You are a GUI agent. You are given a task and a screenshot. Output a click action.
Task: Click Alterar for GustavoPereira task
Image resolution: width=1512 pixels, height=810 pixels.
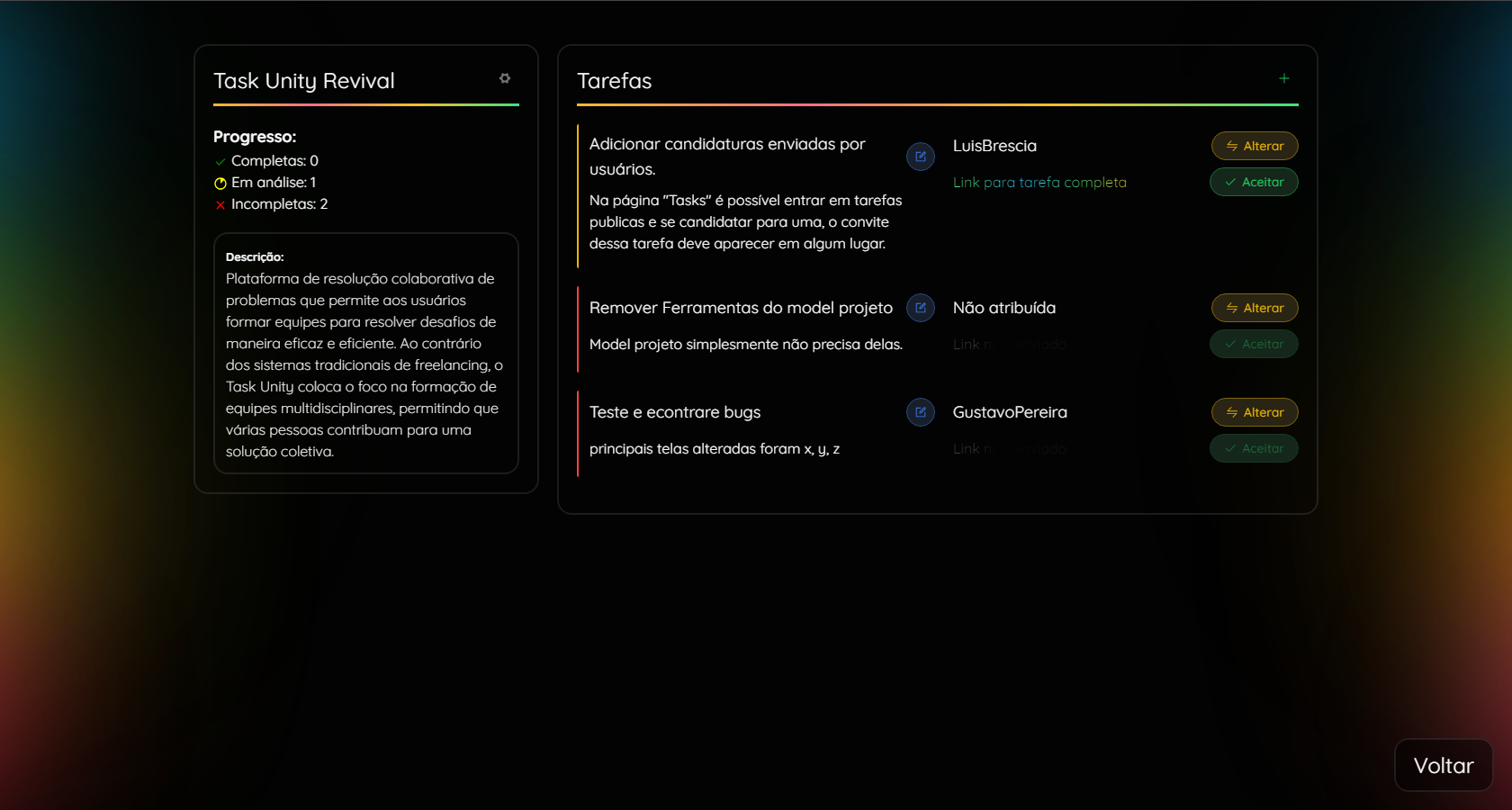coord(1255,412)
